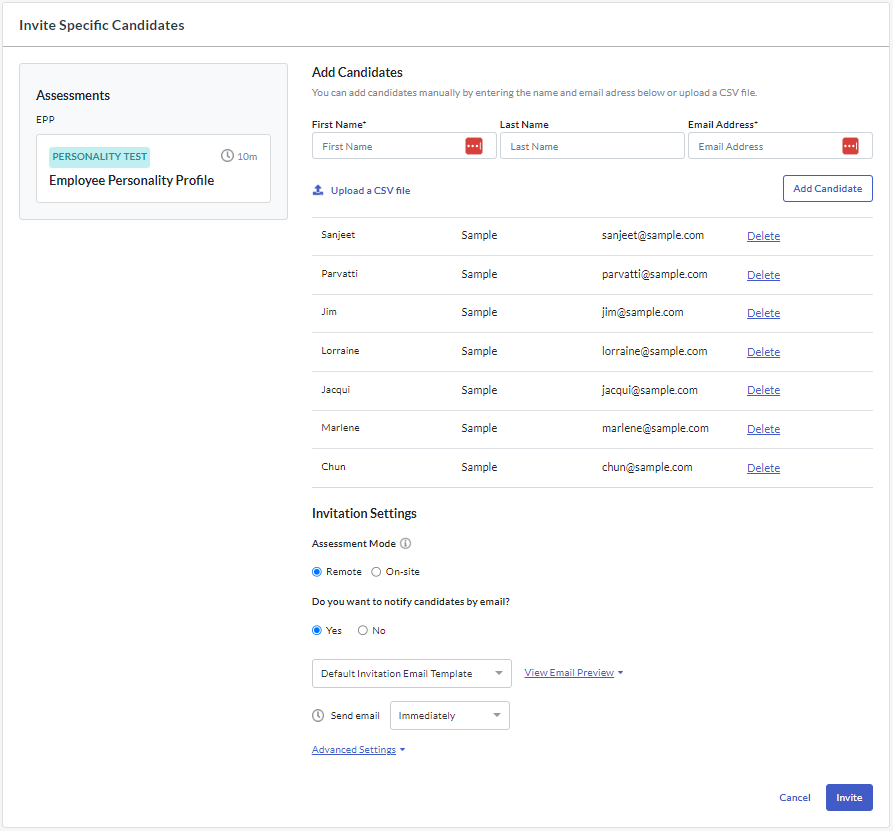The image size is (893, 831).
Task: Select the On-site assessment mode radio button
Action: coord(376,572)
